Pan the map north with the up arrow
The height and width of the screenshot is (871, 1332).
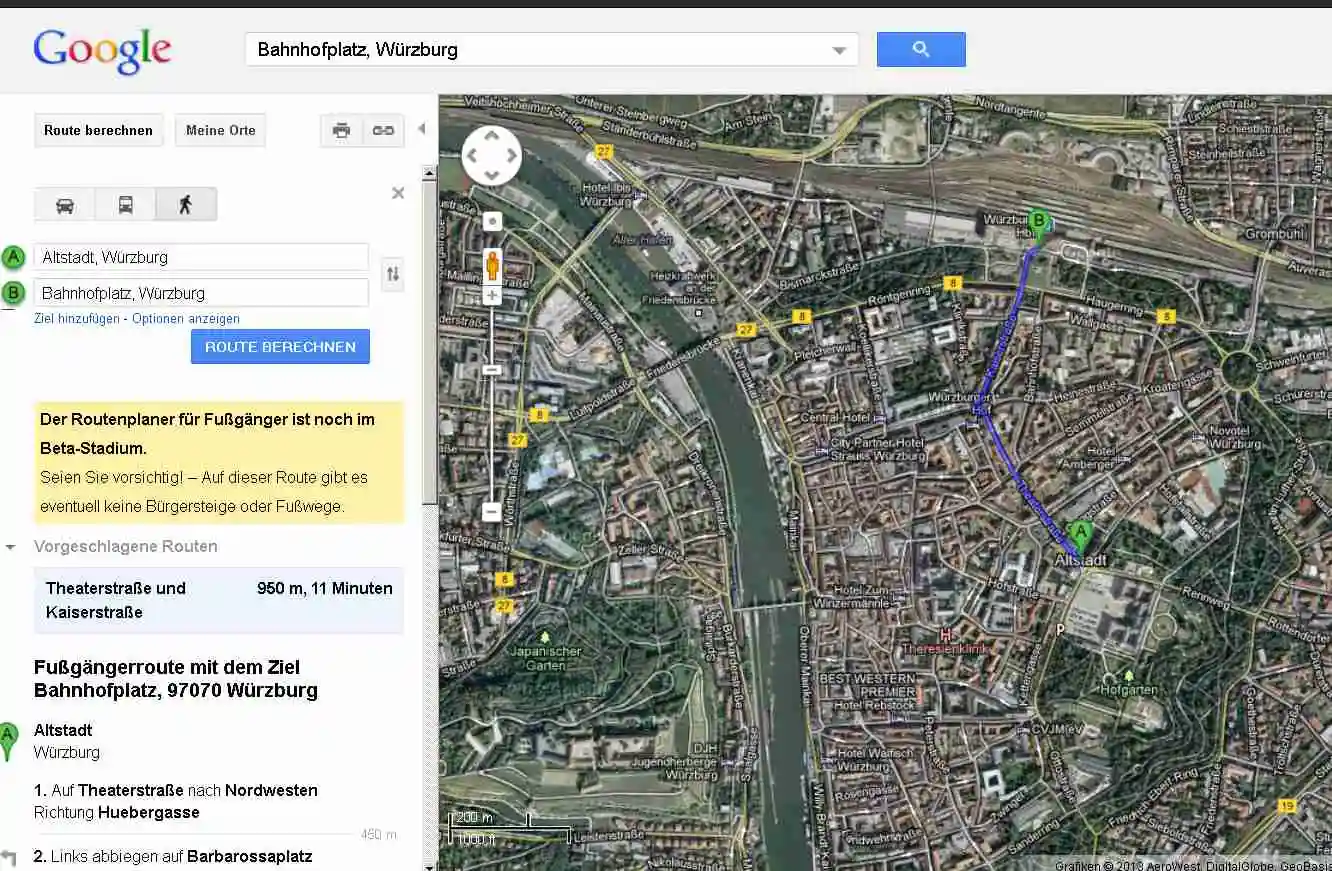pos(492,138)
